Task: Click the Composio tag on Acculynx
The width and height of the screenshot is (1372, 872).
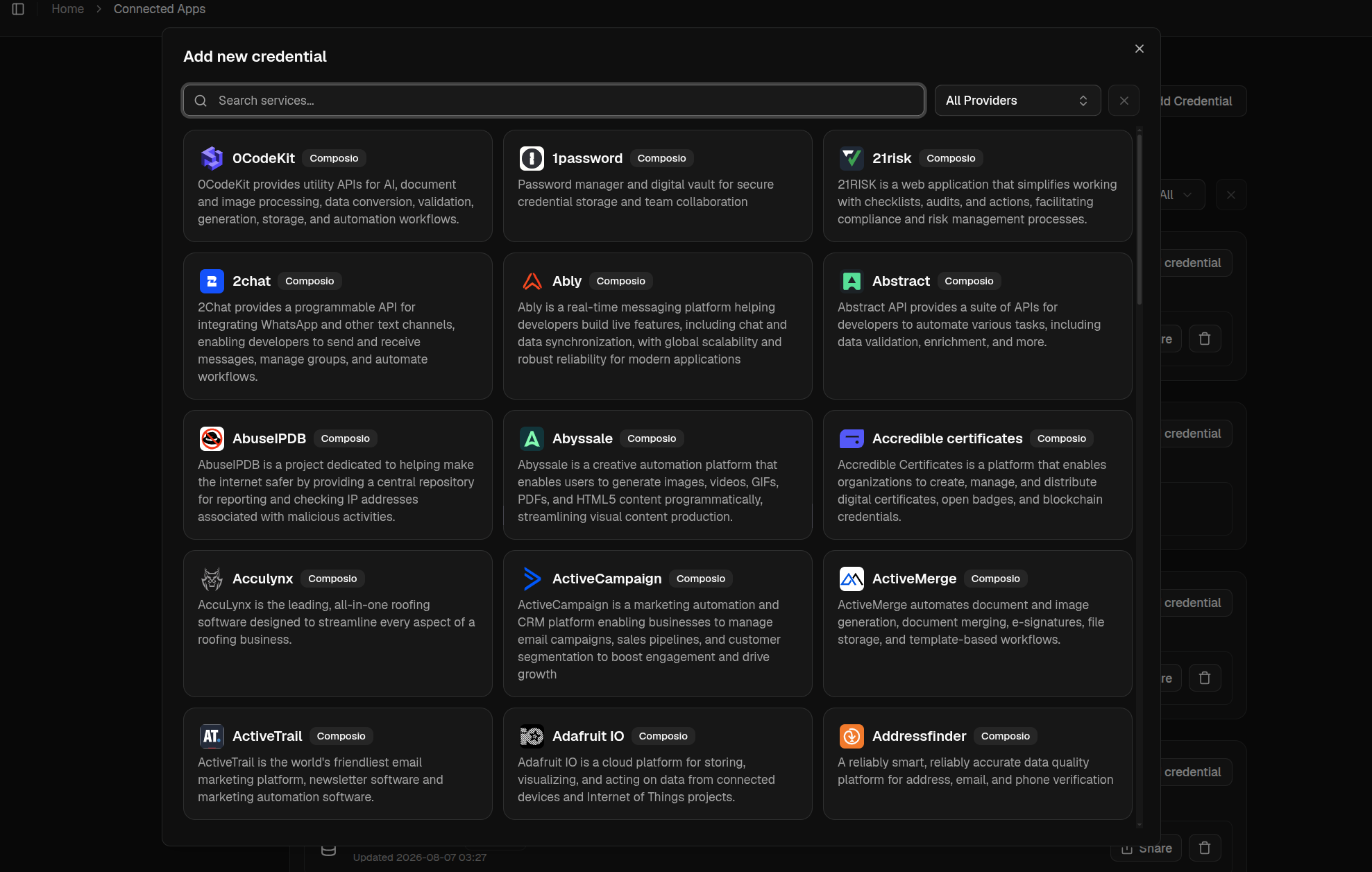Action: point(332,579)
